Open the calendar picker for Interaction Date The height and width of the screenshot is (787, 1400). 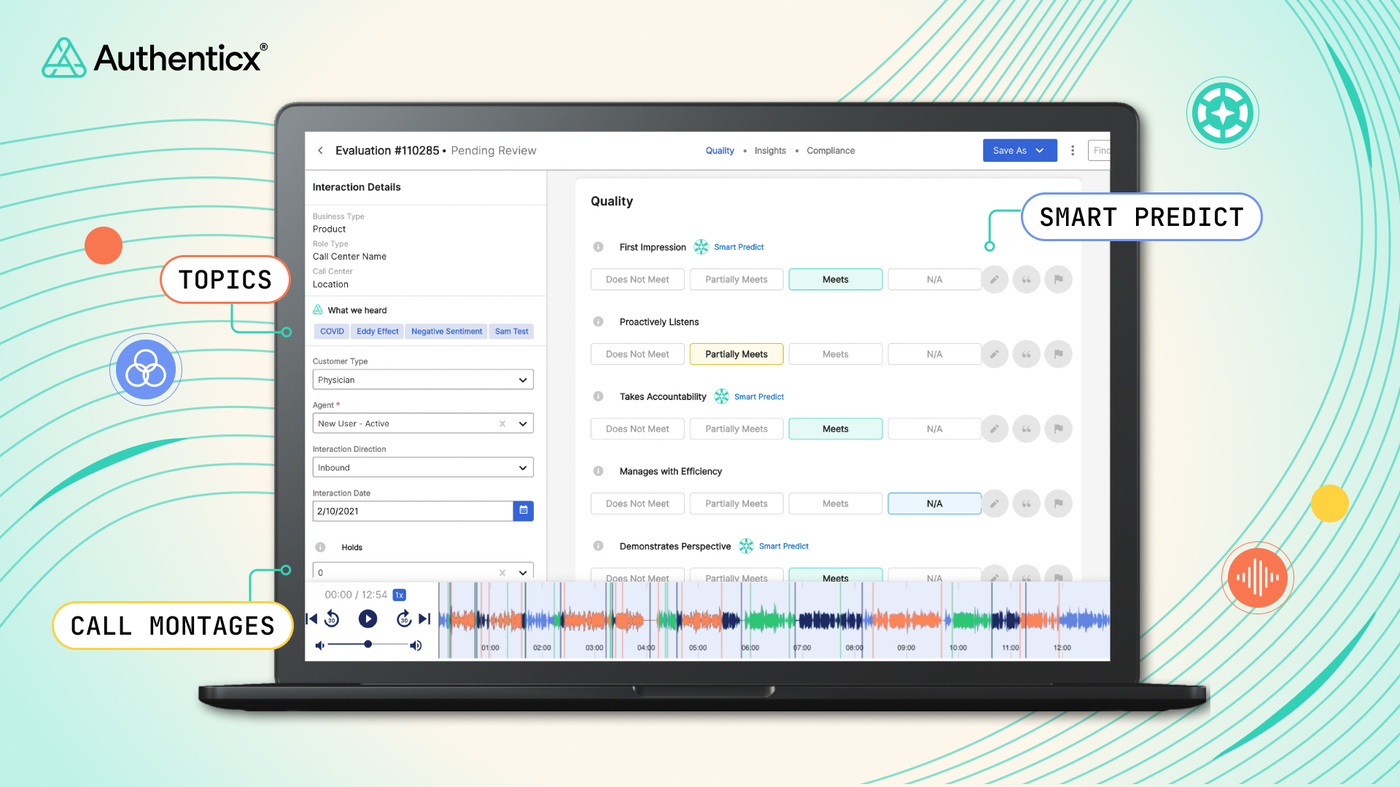pos(523,511)
